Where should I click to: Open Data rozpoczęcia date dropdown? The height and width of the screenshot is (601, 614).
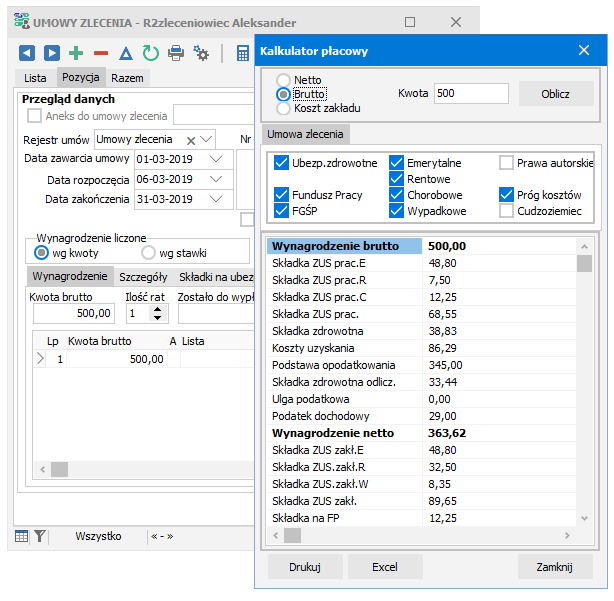[x=216, y=179]
